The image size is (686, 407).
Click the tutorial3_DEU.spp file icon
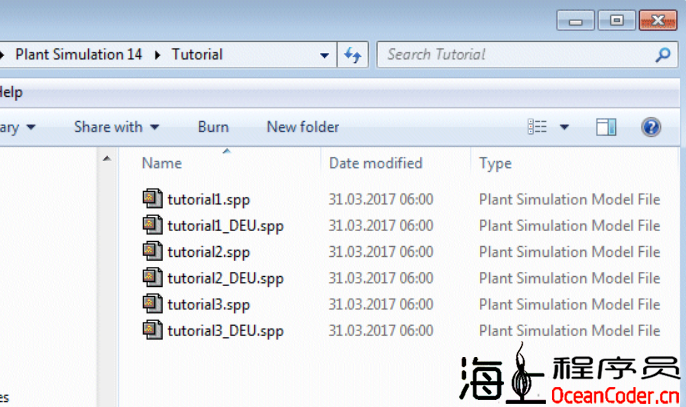[x=152, y=330]
